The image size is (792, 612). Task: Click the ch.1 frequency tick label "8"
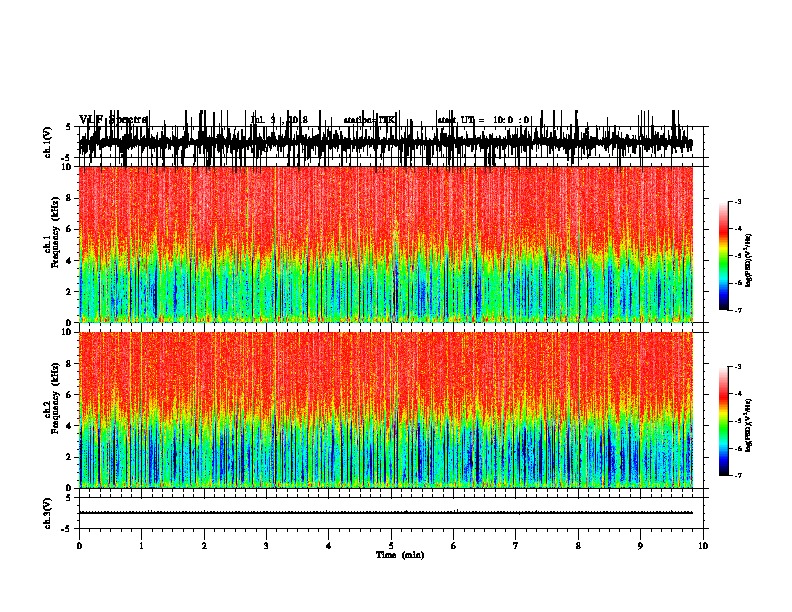tap(70, 198)
